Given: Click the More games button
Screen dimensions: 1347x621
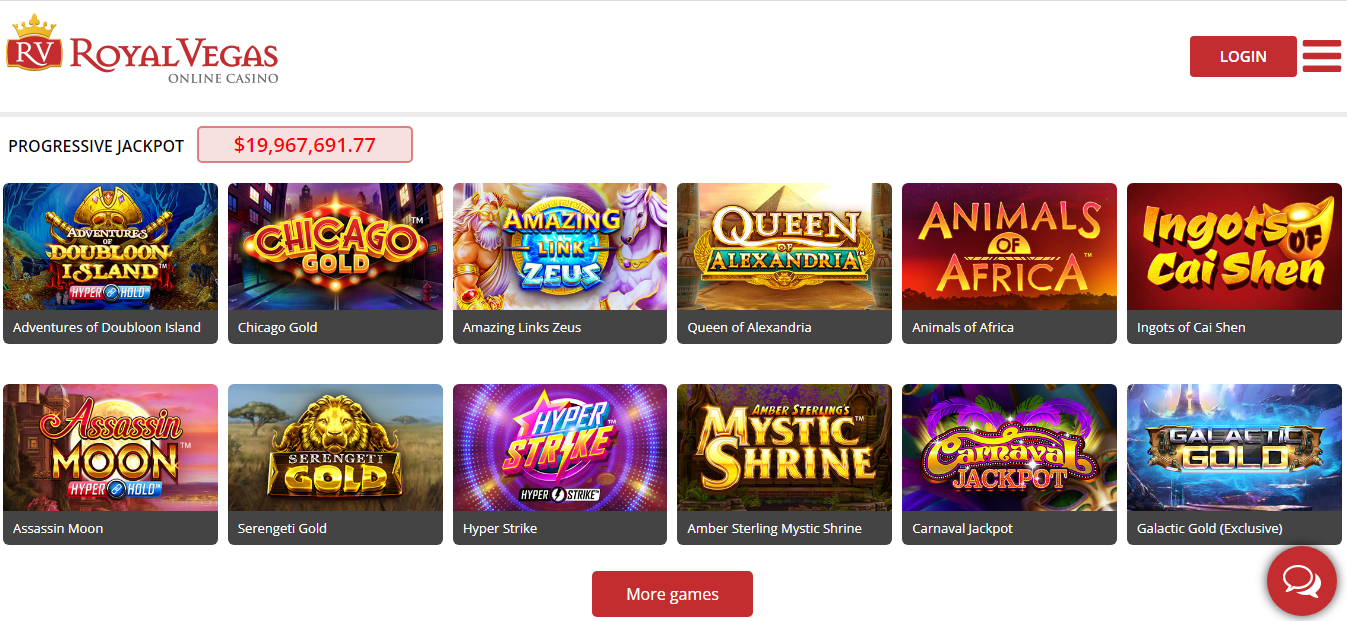Looking at the screenshot, I should 672,594.
